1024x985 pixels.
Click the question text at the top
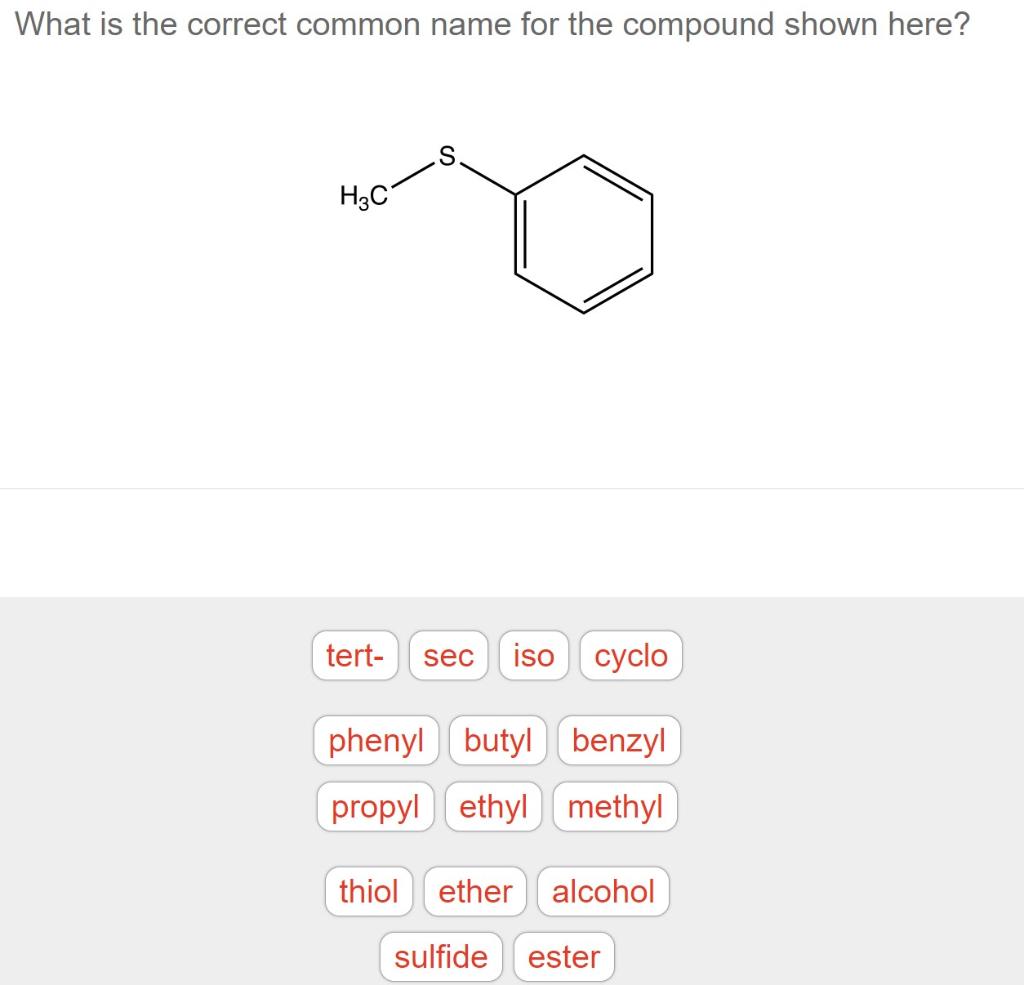click(494, 24)
